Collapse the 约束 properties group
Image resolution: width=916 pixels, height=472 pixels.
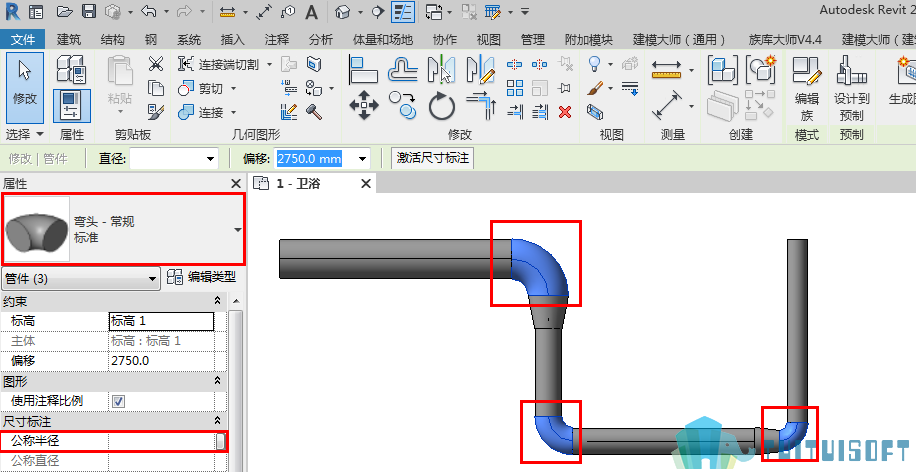pyautogui.click(x=217, y=300)
